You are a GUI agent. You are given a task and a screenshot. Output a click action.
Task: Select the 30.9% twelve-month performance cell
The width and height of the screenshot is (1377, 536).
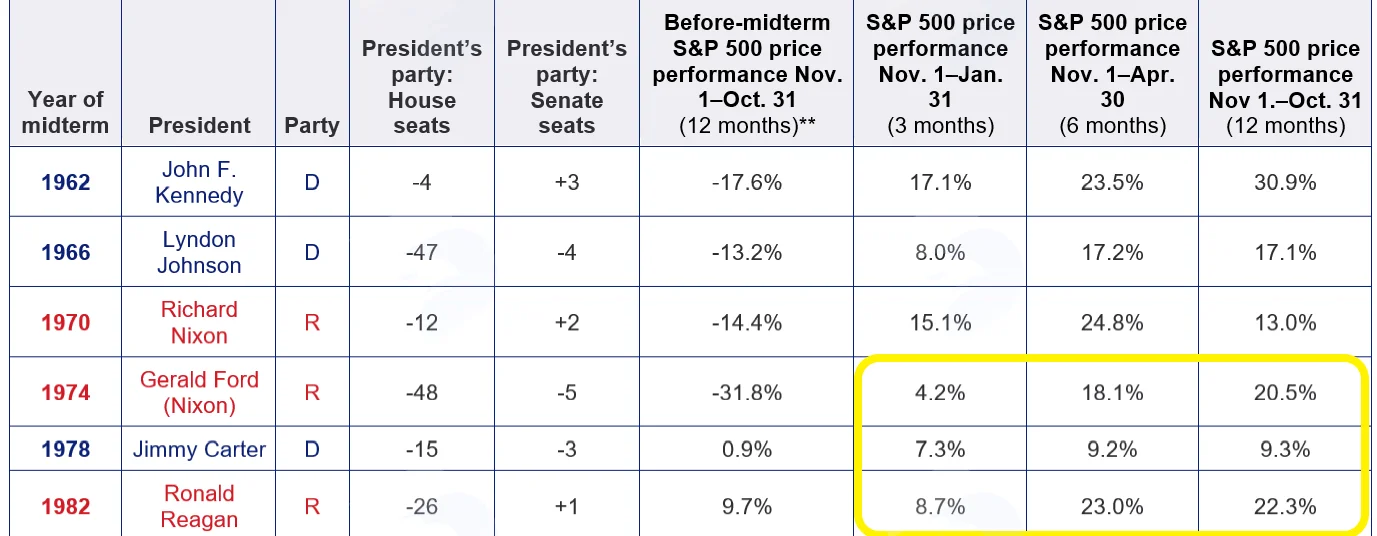(1285, 182)
